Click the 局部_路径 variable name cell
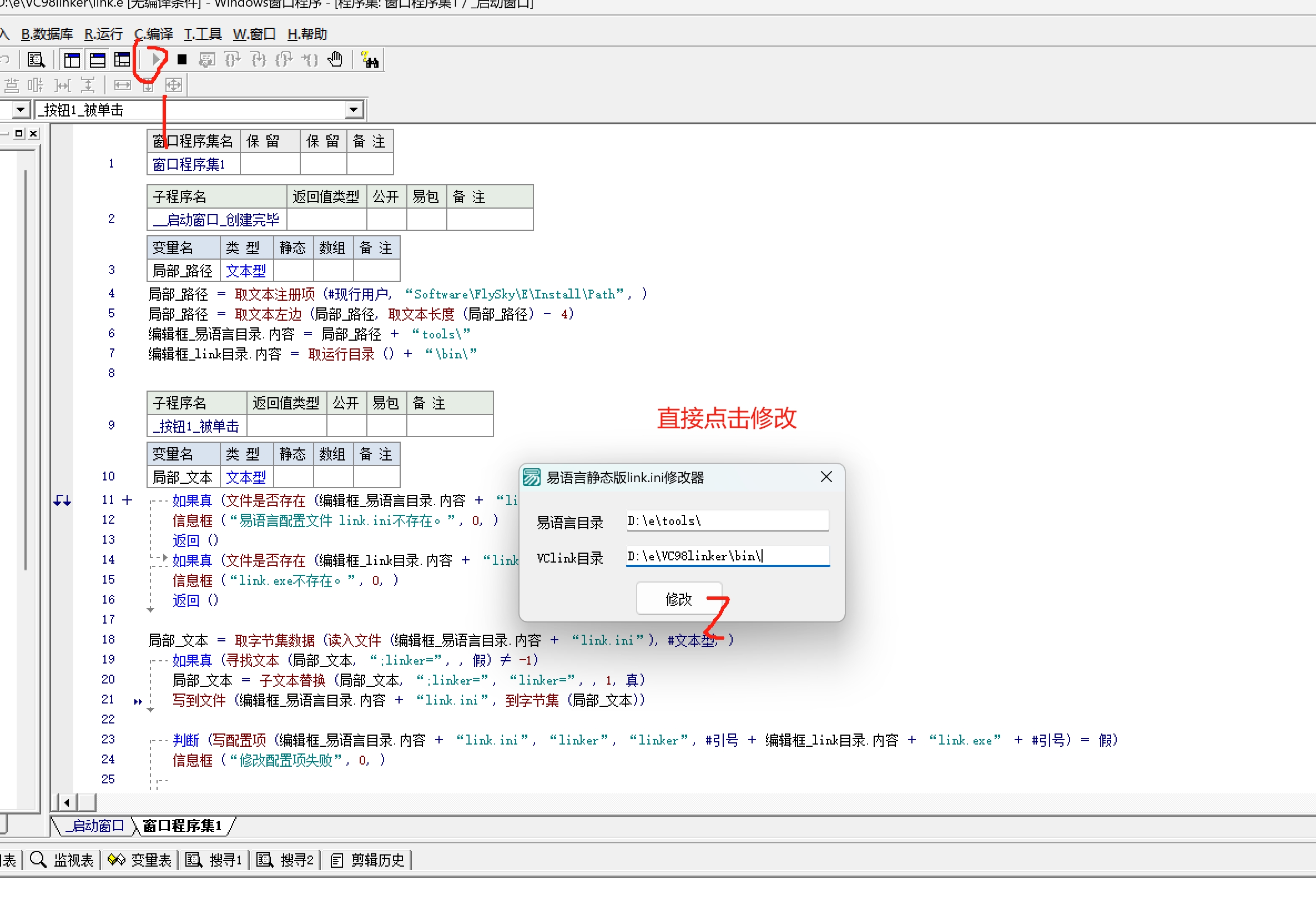The width and height of the screenshot is (1316, 916). tap(183, 270)
